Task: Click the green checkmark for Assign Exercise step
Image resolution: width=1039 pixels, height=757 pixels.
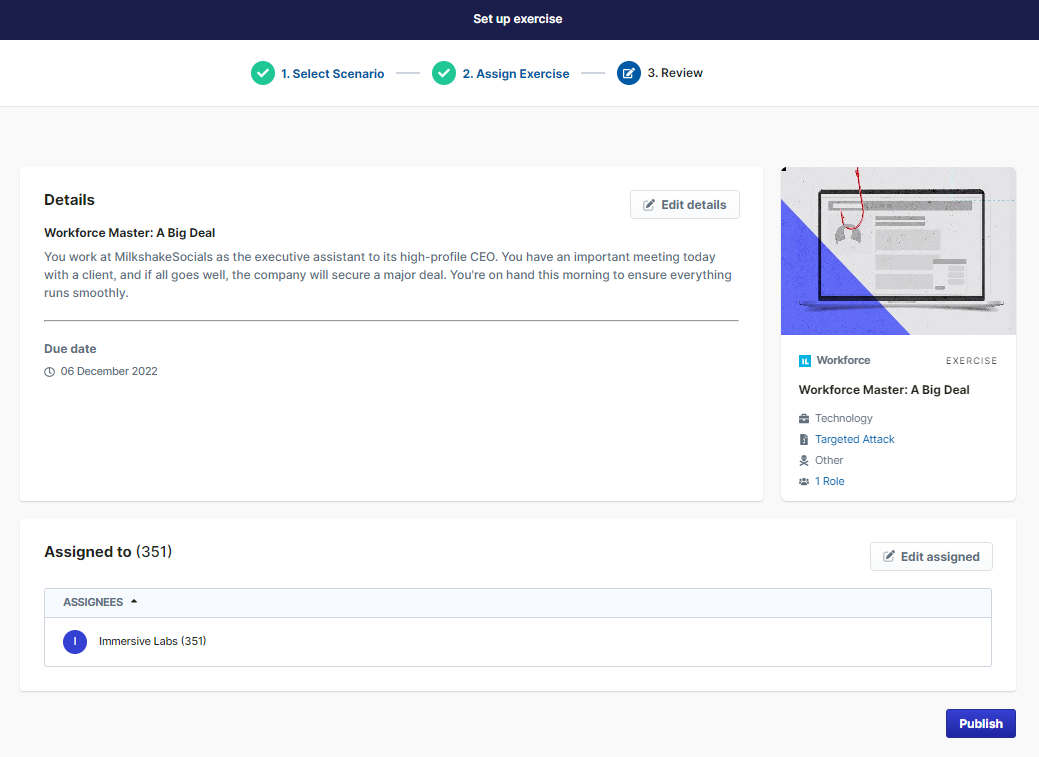Action: tap(444, 73)
